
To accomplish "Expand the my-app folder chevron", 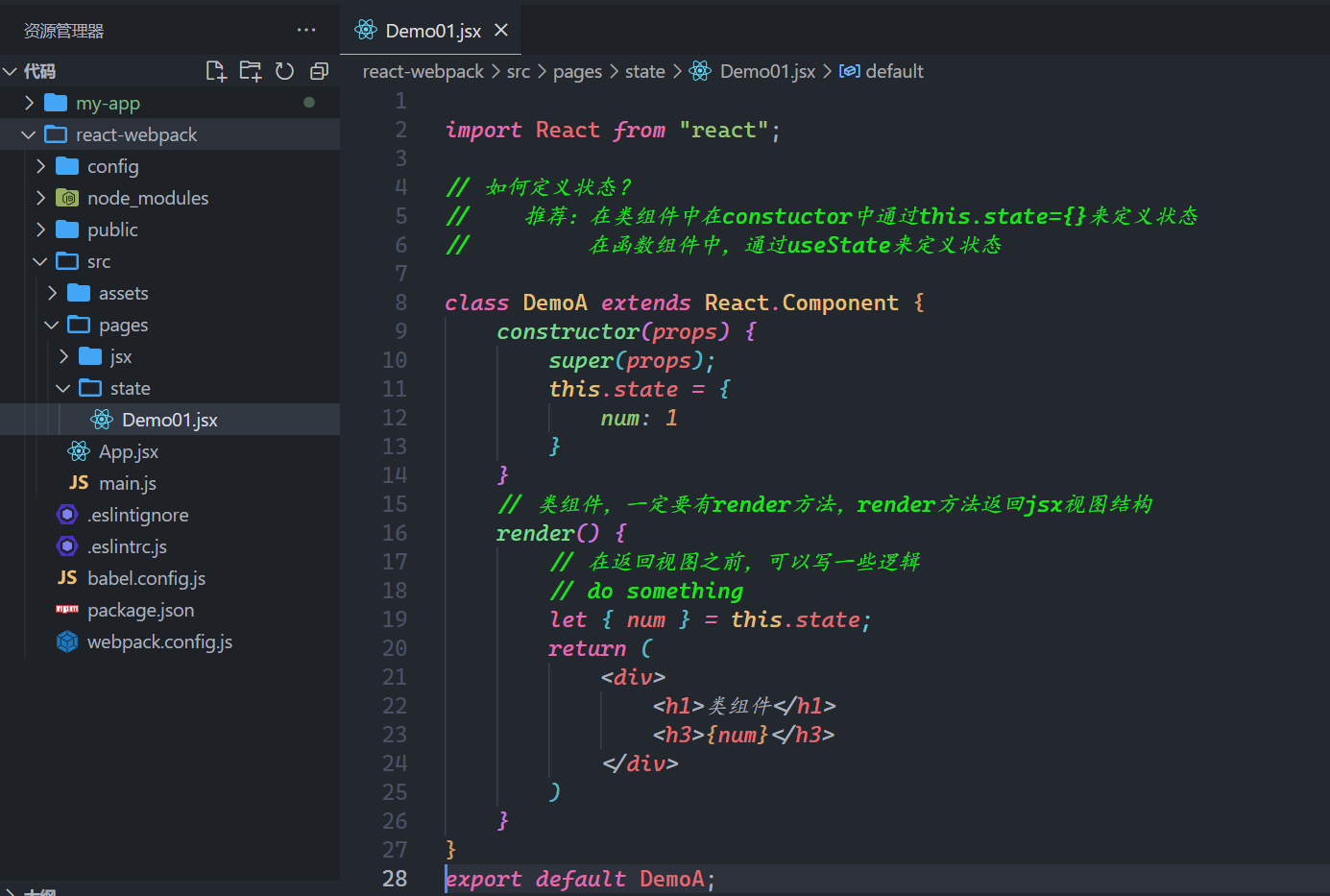I will tap(29, 103).
